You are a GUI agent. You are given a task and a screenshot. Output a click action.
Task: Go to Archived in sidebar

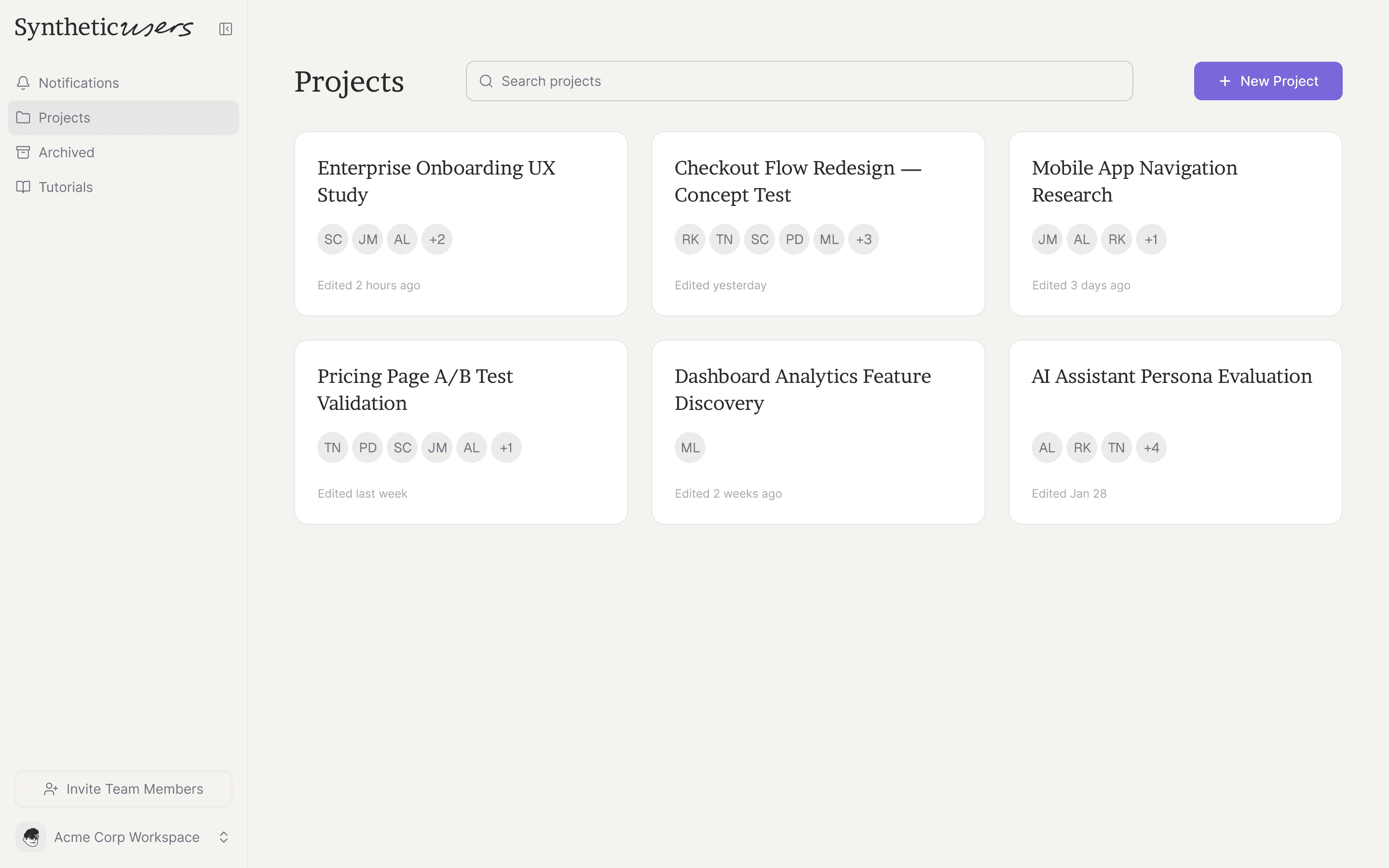pyautogui.click(x=66, y=152)
